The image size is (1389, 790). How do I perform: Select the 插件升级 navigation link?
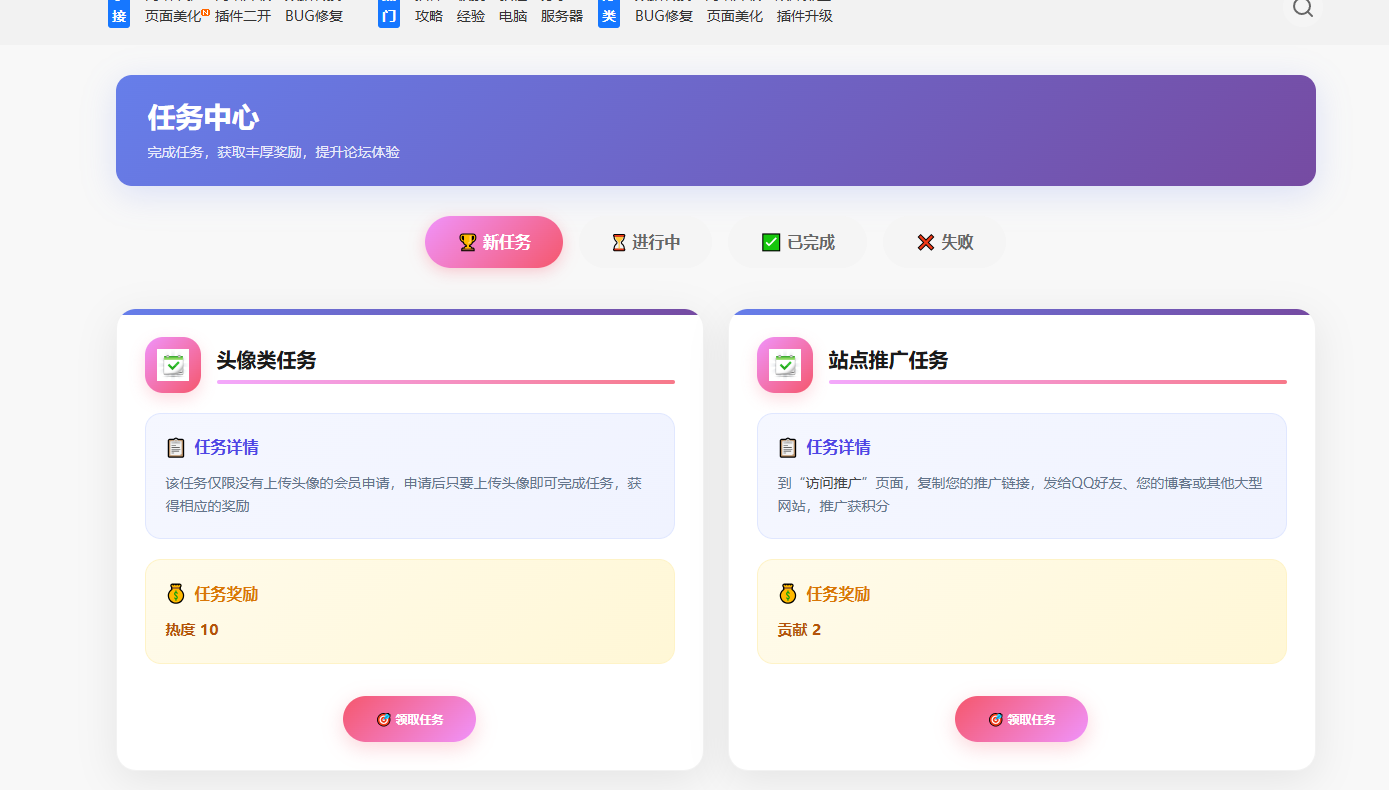coord(805,16)
